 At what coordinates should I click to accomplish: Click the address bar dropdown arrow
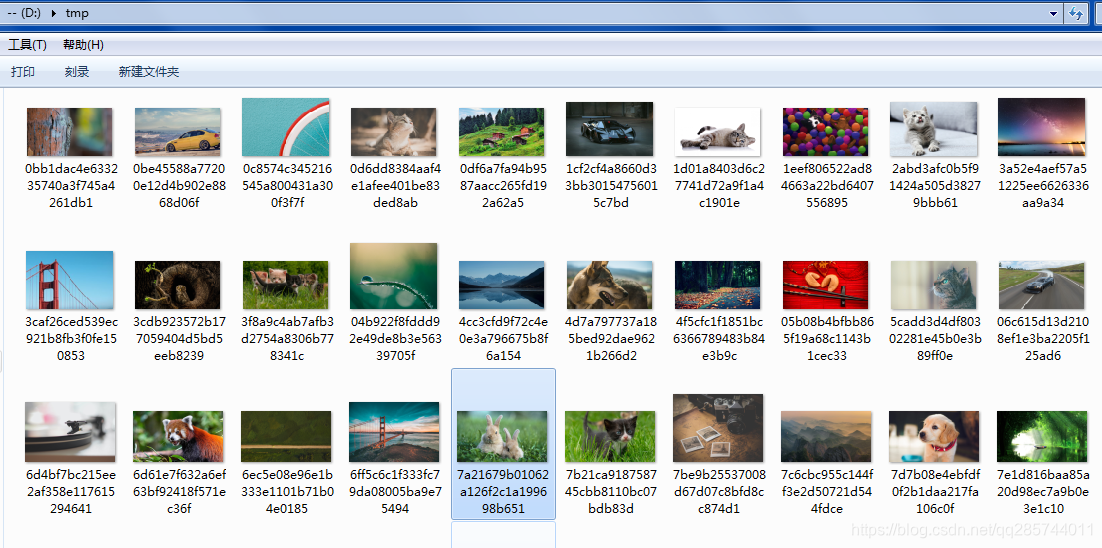tap(1053, 13)
